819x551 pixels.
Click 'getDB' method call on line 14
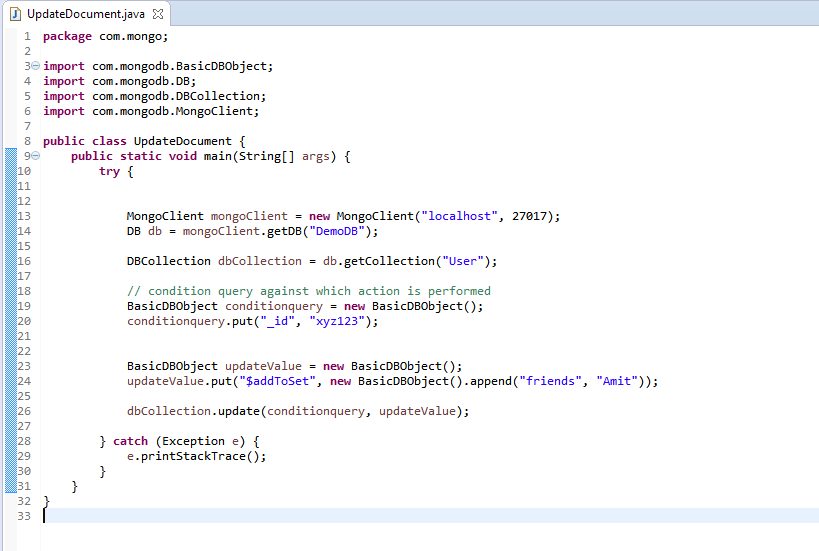284,231
